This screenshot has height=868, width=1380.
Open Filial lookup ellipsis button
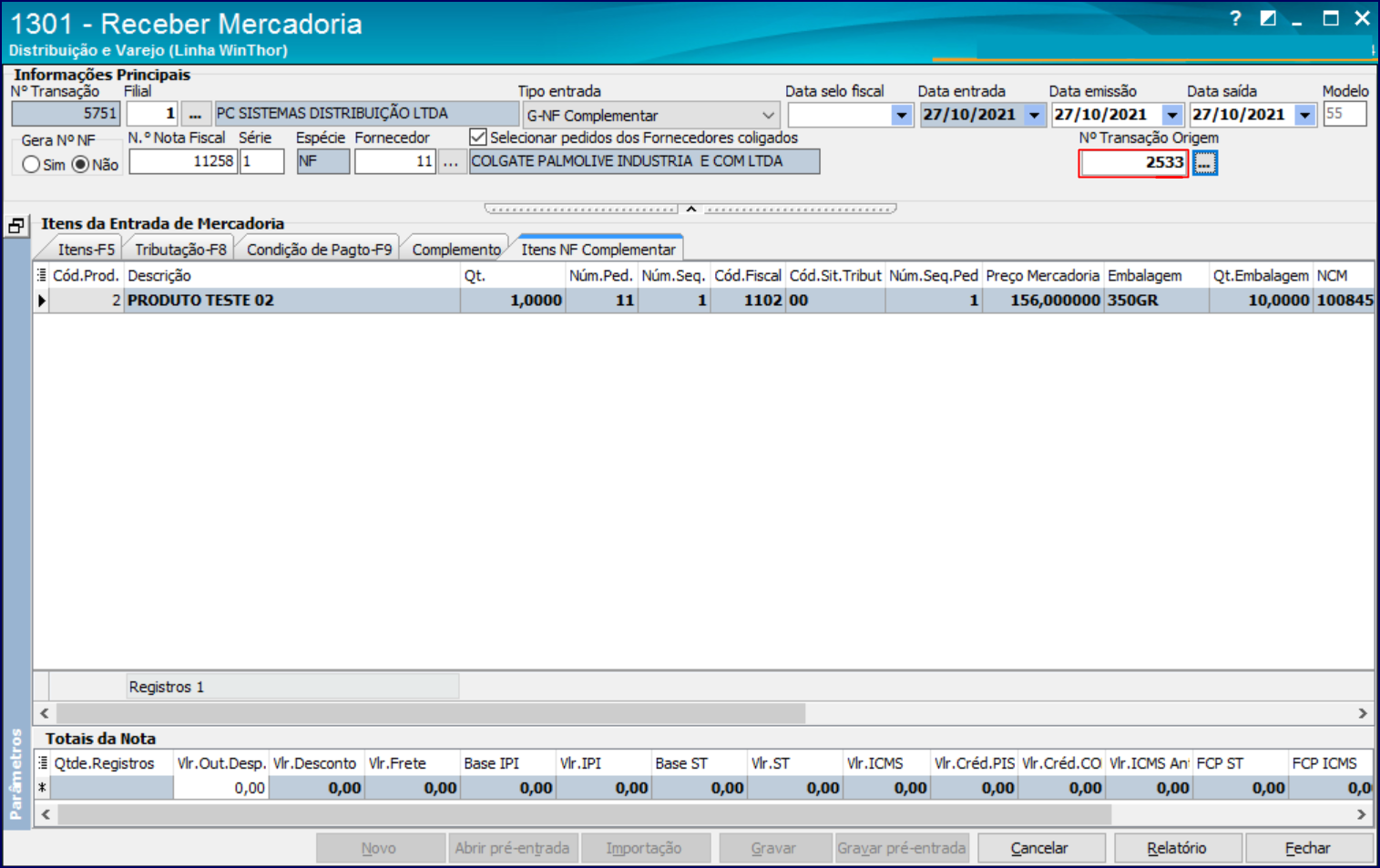pyautogui.click(x=195, y=114)
